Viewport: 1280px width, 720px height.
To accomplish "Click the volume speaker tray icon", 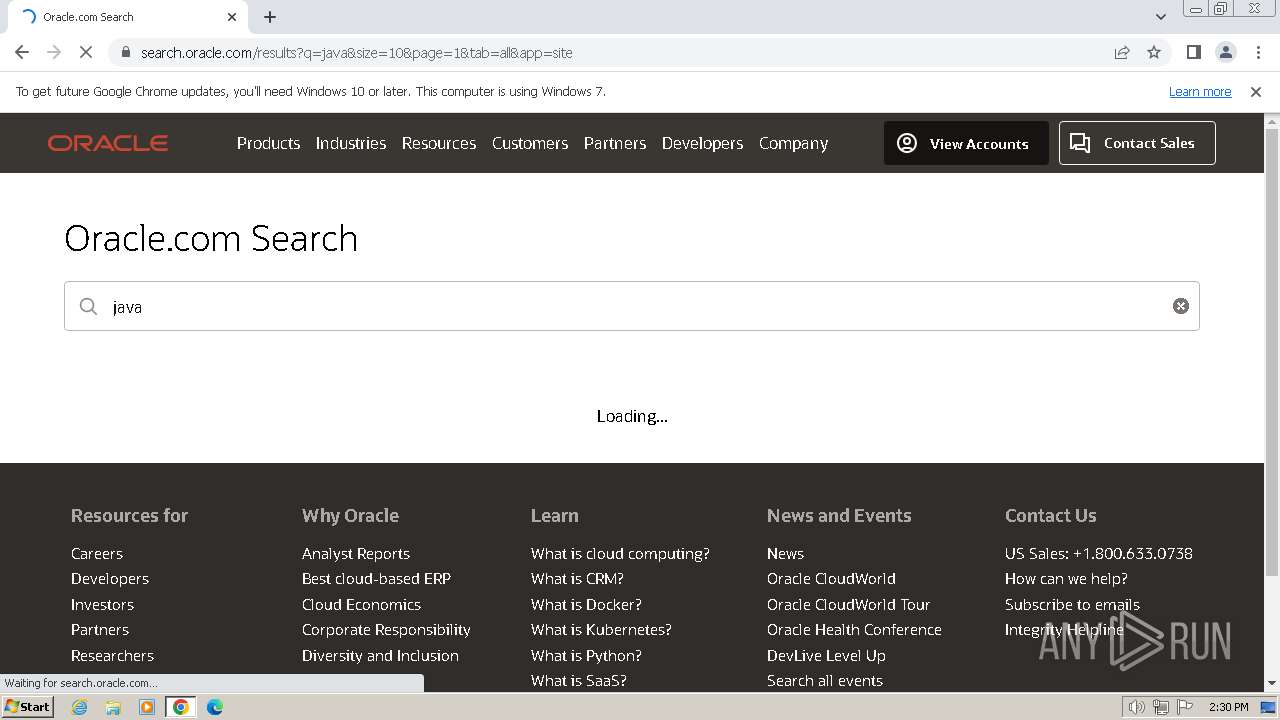I will 1136,707.
